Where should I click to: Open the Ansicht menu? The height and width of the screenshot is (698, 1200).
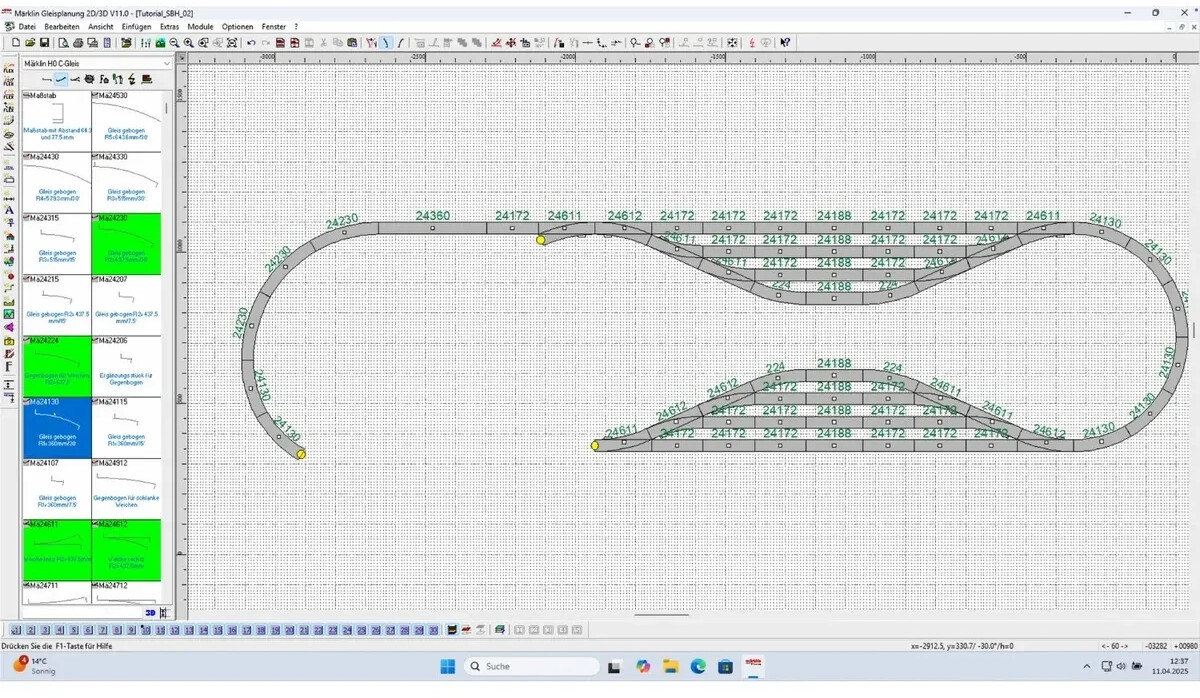(x=100, y=26)
